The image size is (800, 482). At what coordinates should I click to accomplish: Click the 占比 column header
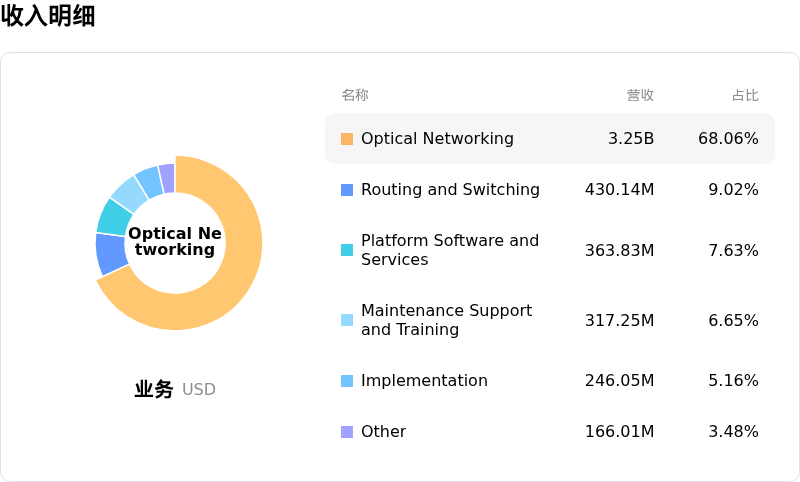point(745,96)
